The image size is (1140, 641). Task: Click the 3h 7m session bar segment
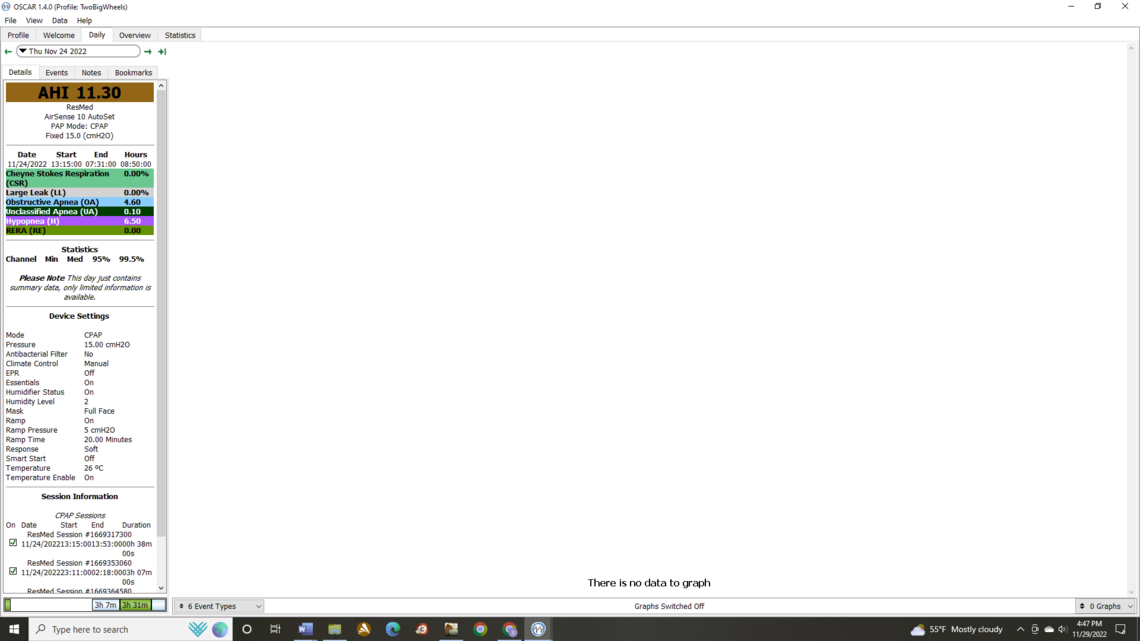coord(105,605)
